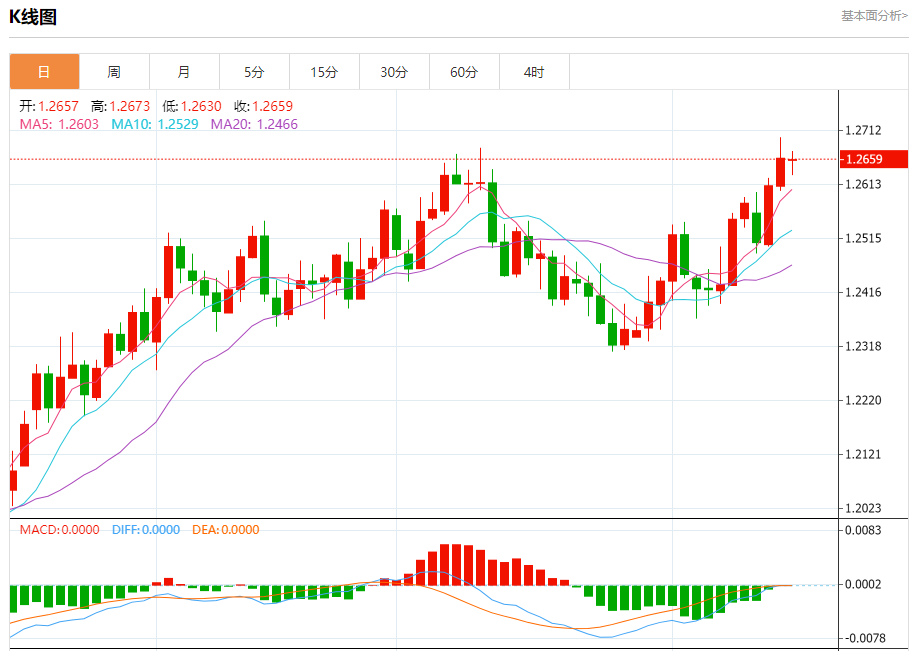Click the 1.2712 price axis label
Image resolution: width=917 pixels, height=651 pixels.
click(x=864, y=130)
